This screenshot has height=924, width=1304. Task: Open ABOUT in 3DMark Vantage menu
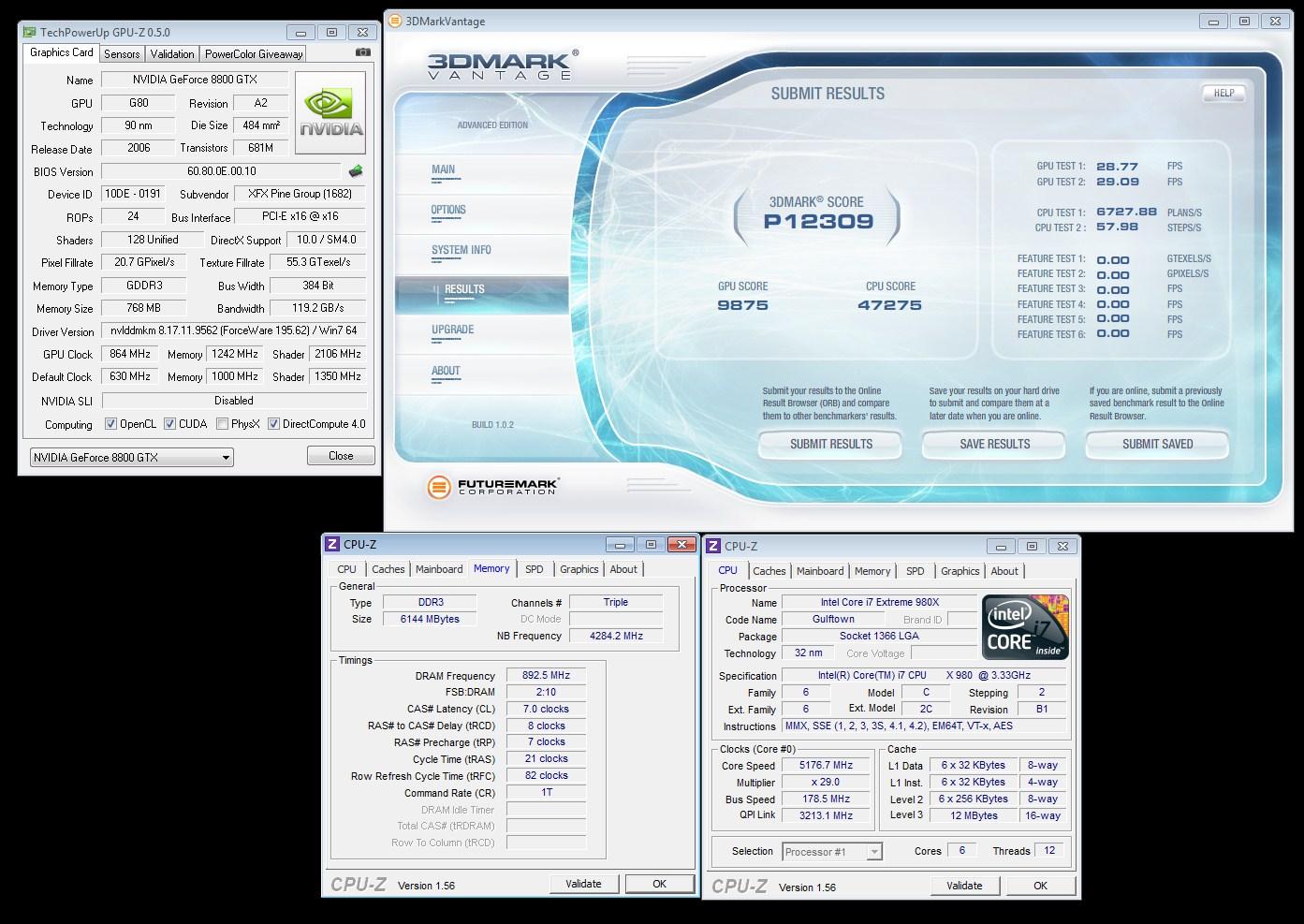(x=446, y=371)
